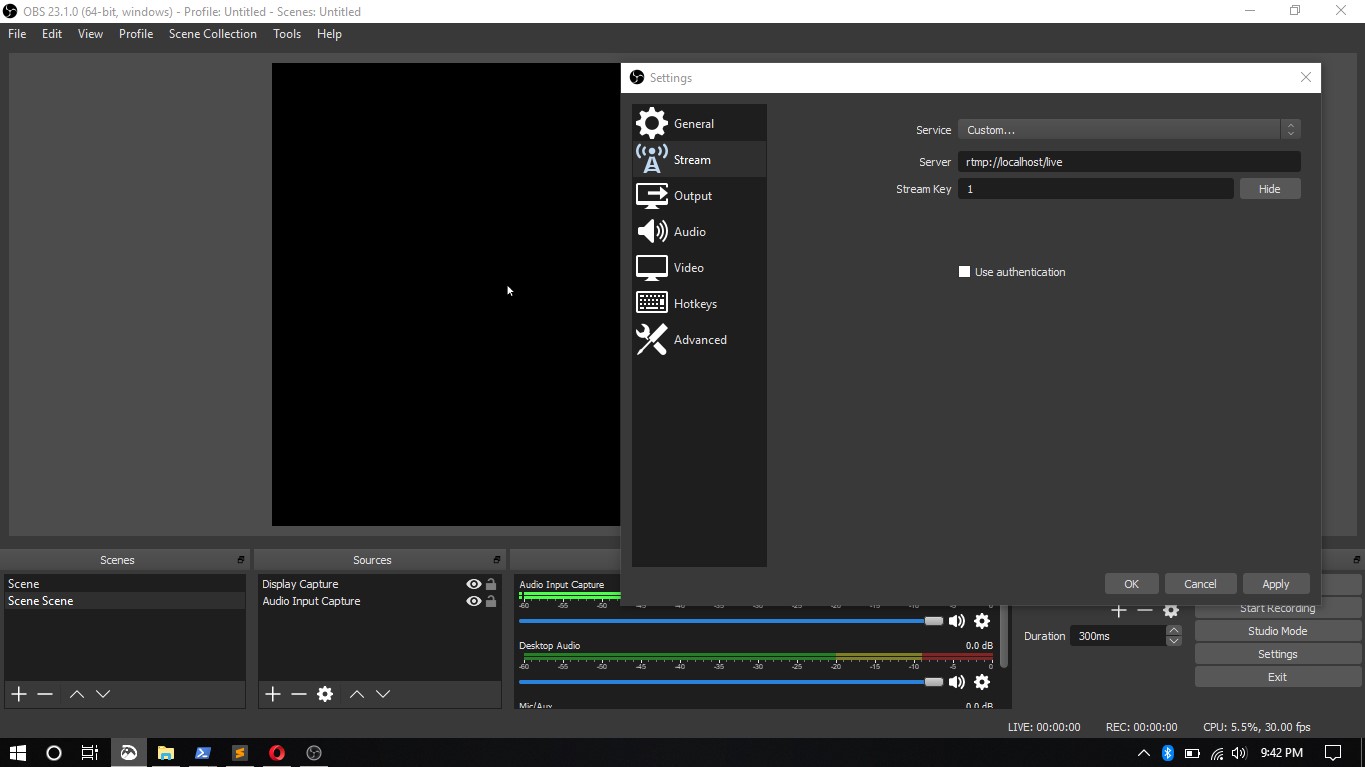Click the Duration input field

coord(1118,636)
